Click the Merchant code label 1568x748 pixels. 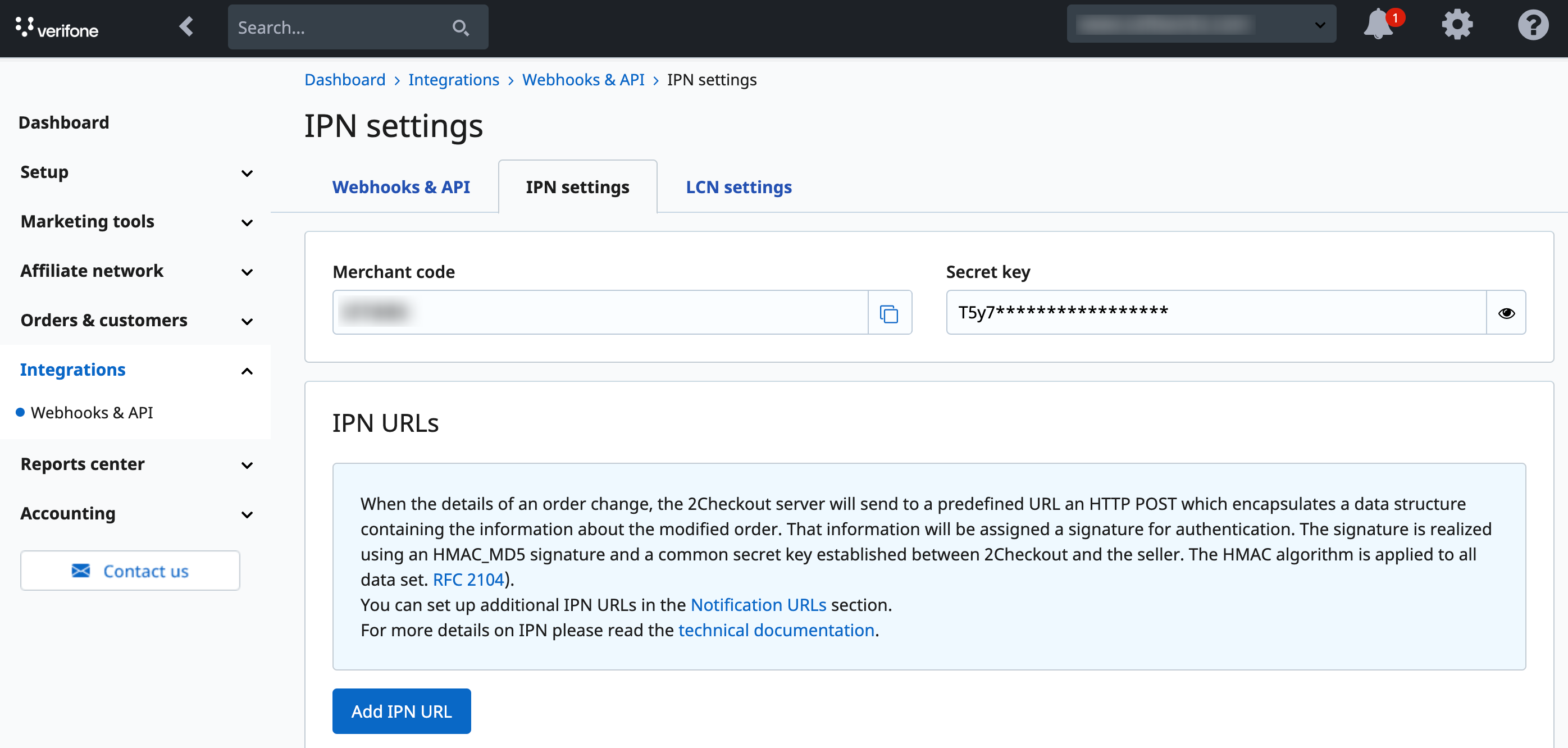393,271
